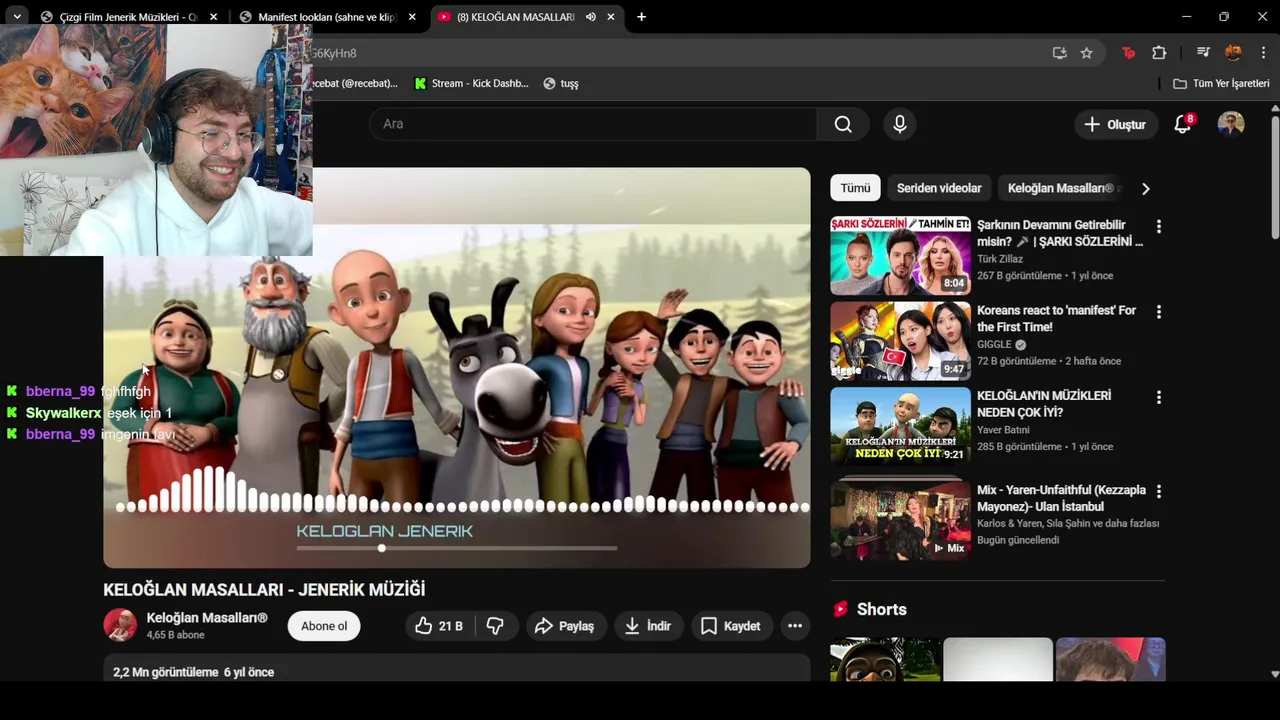
Task: Open Keloğlan Masalları® channel avatar
Action: [120, 625]
